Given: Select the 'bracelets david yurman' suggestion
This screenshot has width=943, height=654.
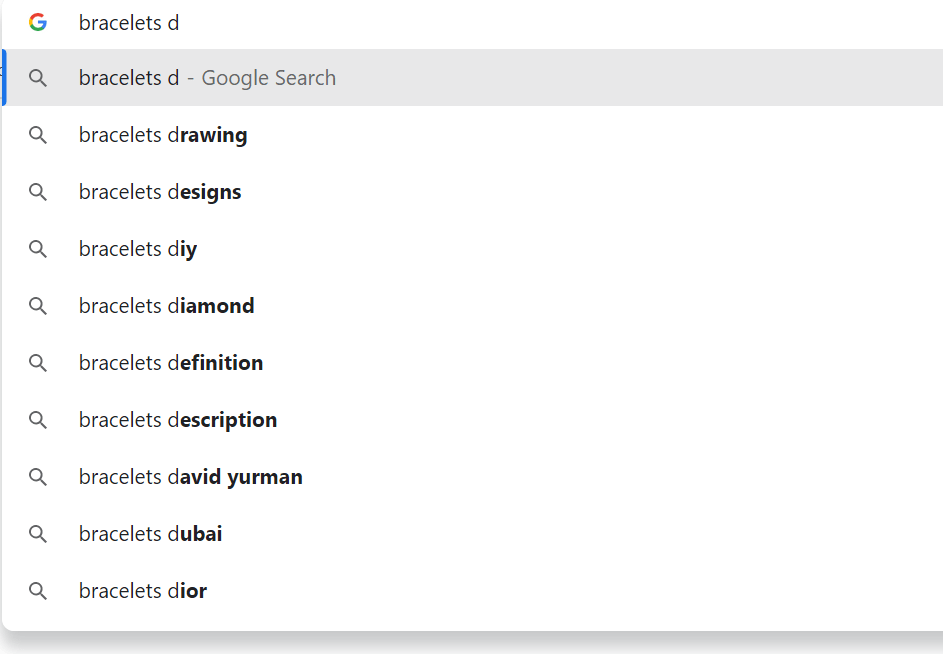Looking at the screenshot, I should point(473,477).
